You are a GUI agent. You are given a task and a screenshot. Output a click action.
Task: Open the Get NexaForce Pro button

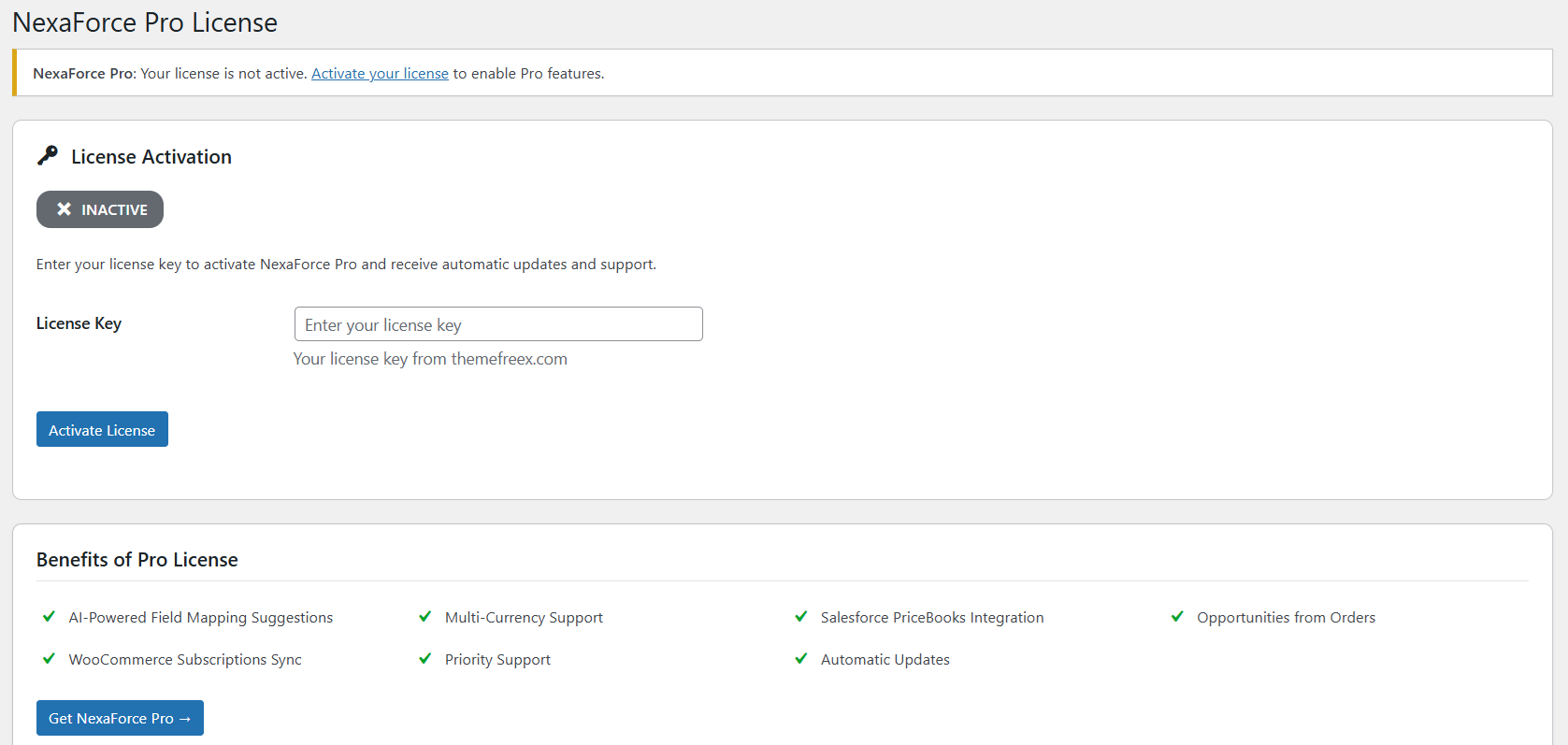(120, 718)
